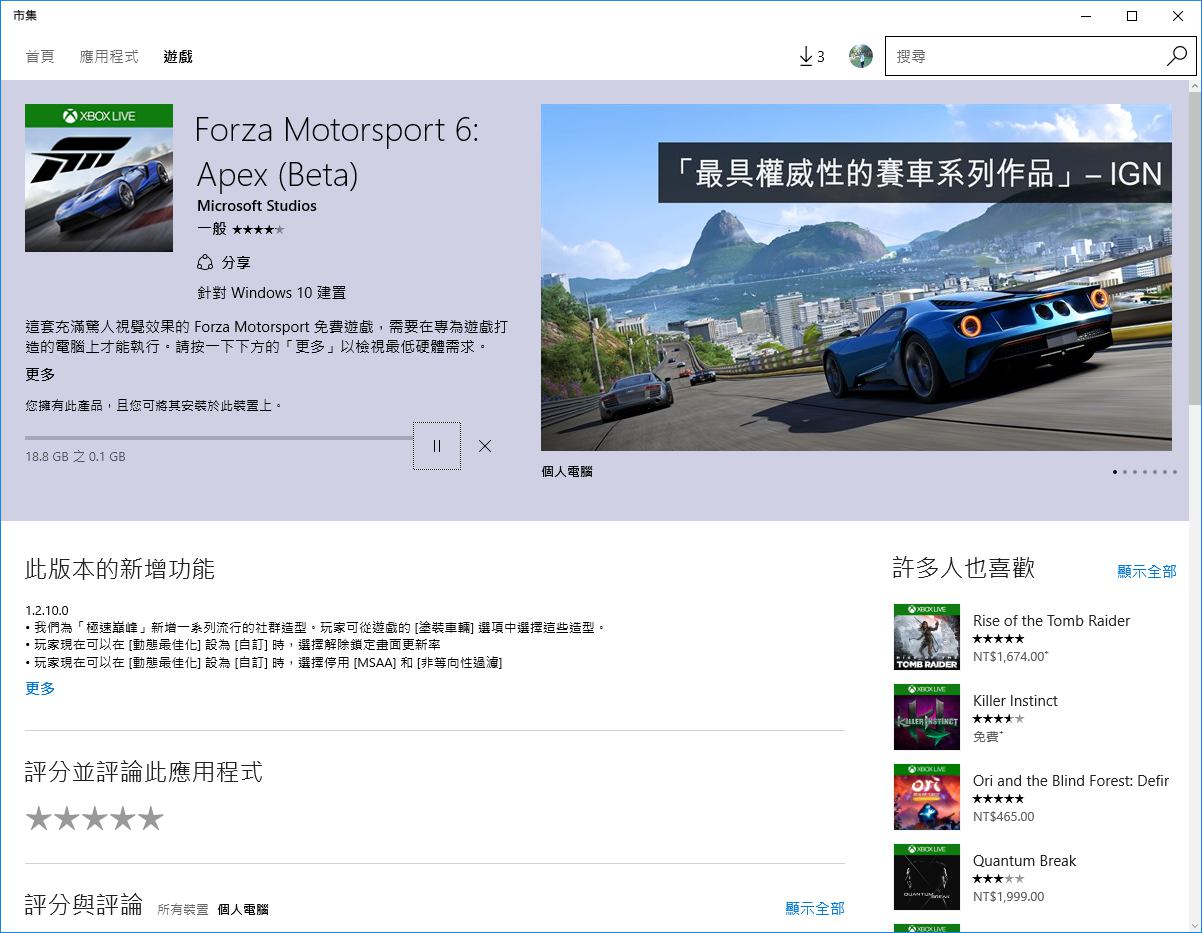The image size is (1202, 933).
Task: Click the 分享 share icon
Action: (206, 263)
